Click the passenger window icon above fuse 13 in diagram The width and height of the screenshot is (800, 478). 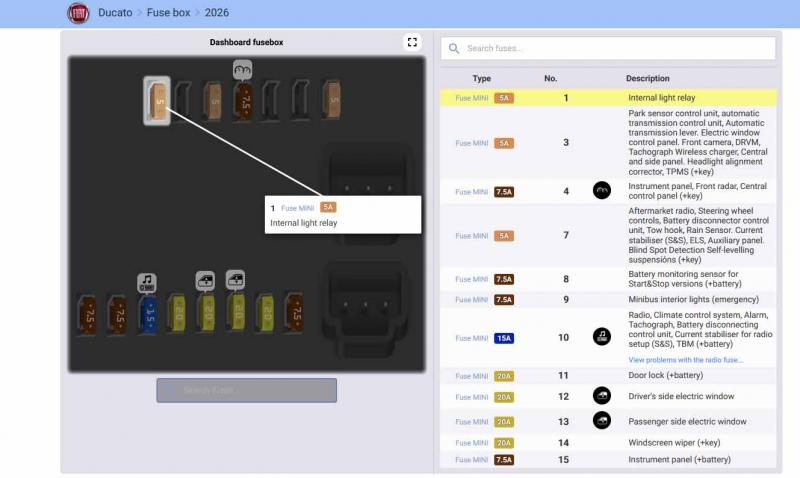point(235,280)
